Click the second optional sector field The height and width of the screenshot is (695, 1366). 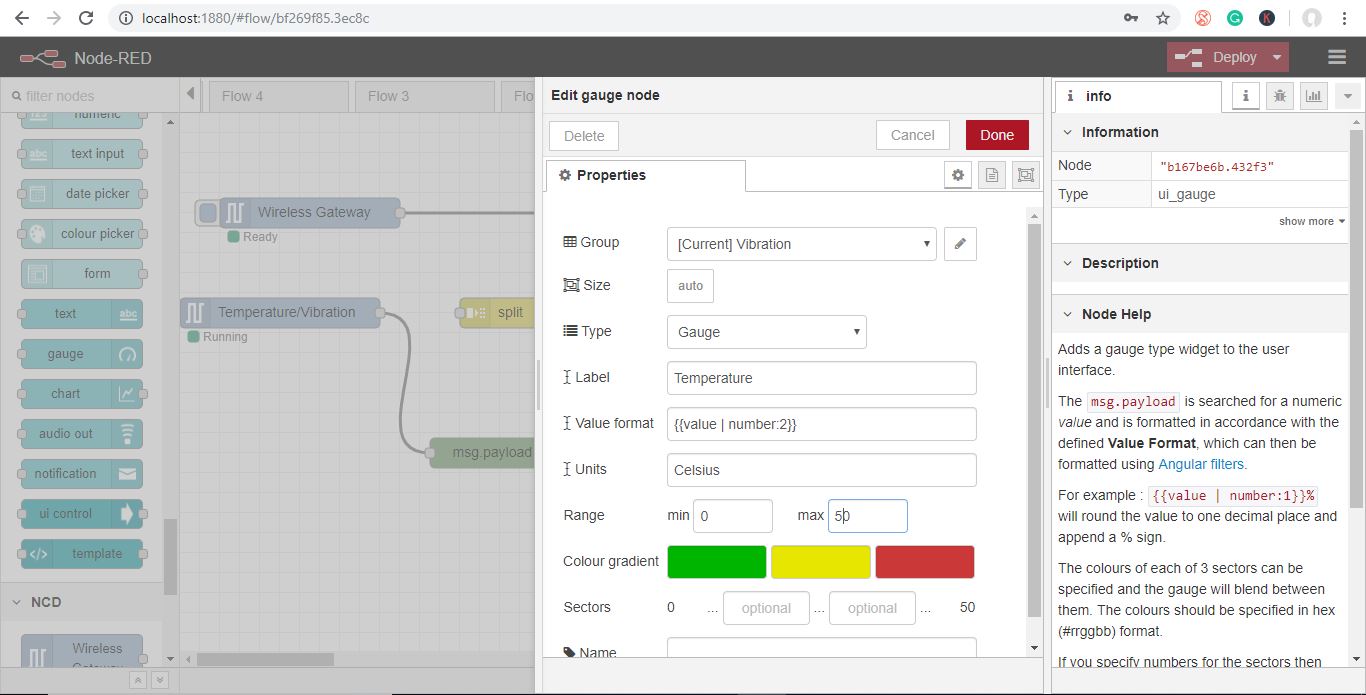pos(872,608)
